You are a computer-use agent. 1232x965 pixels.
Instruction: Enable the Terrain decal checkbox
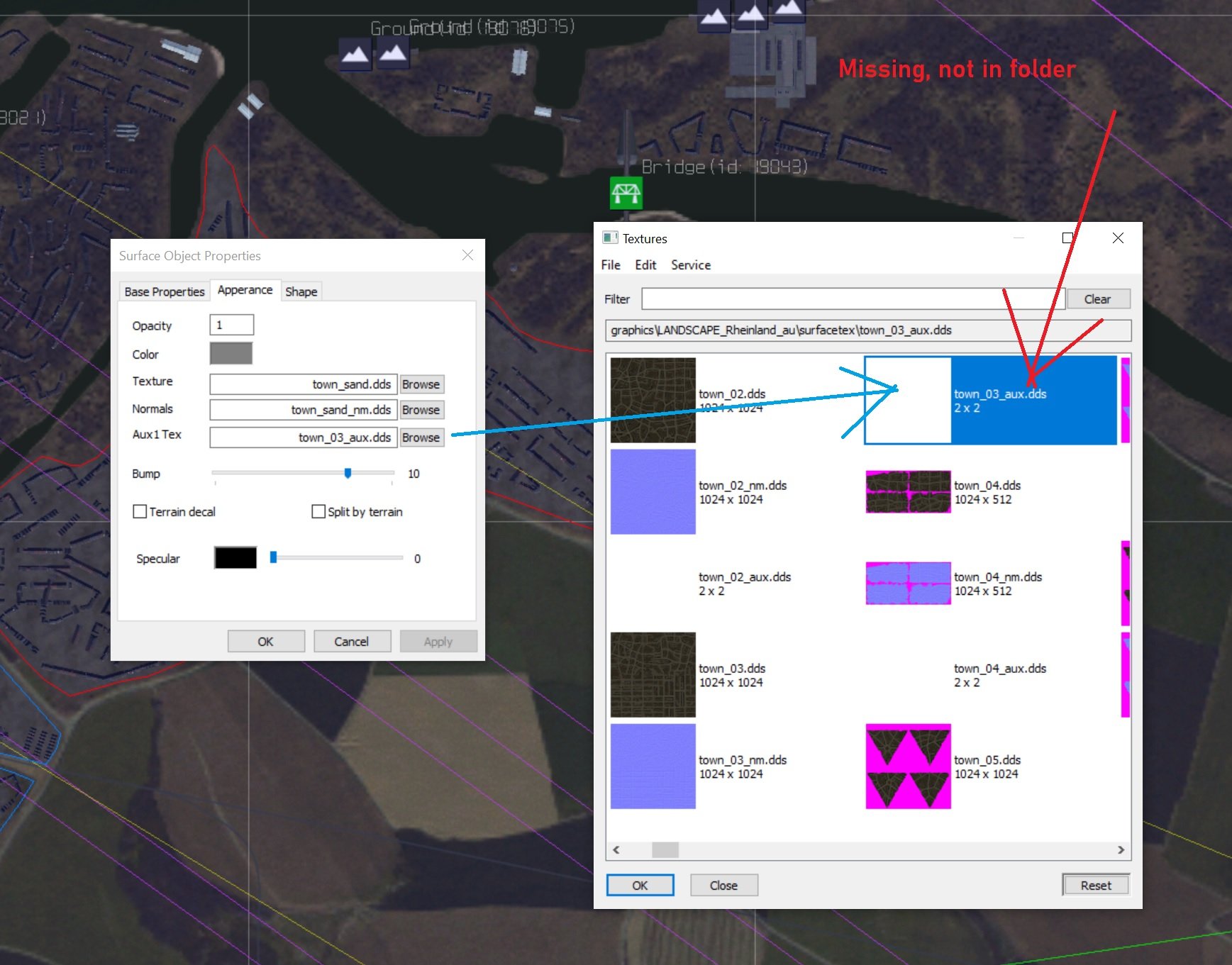140,511
